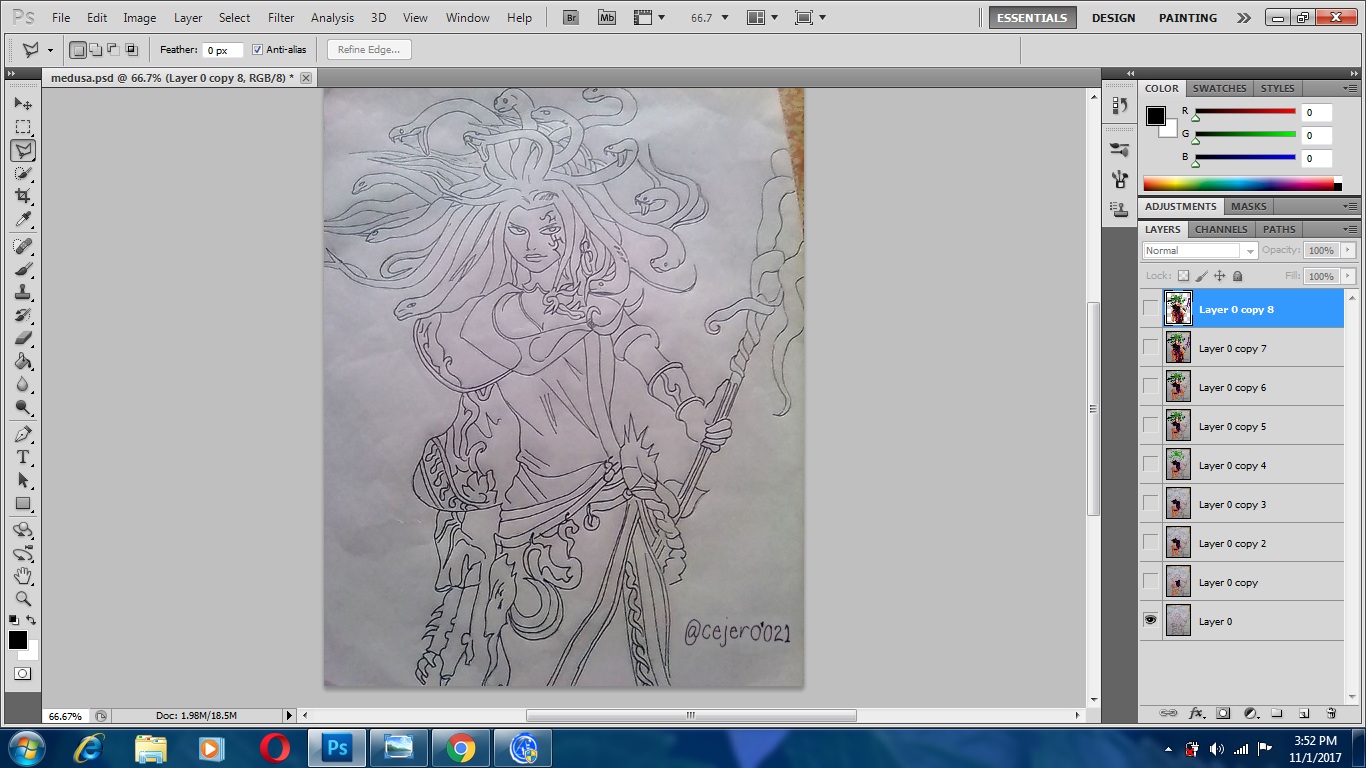Toggle Lock All padlock icon

[1238, 276]
